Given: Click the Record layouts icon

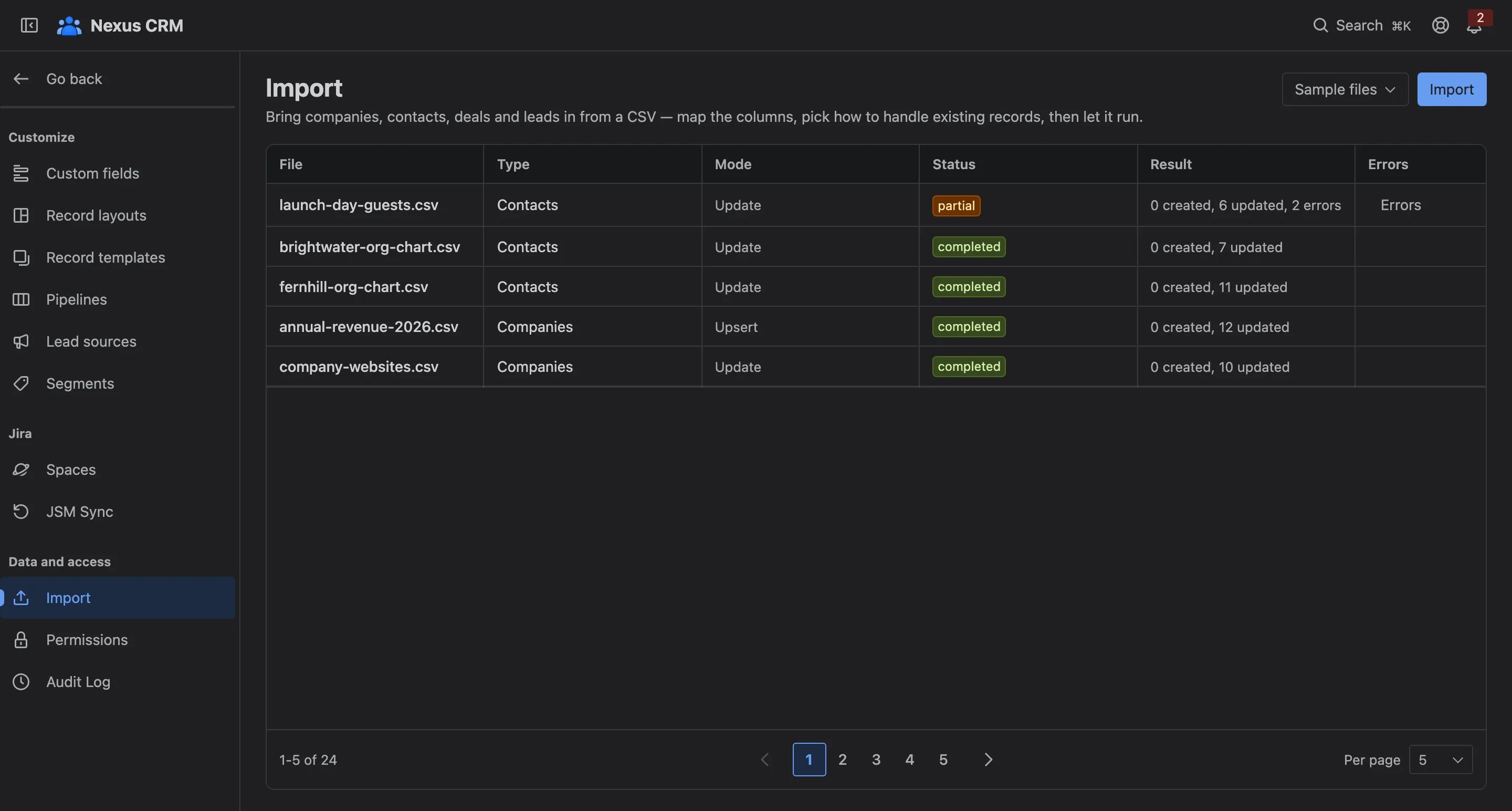Looking at the screenshot, I should [x=21, y=215].
